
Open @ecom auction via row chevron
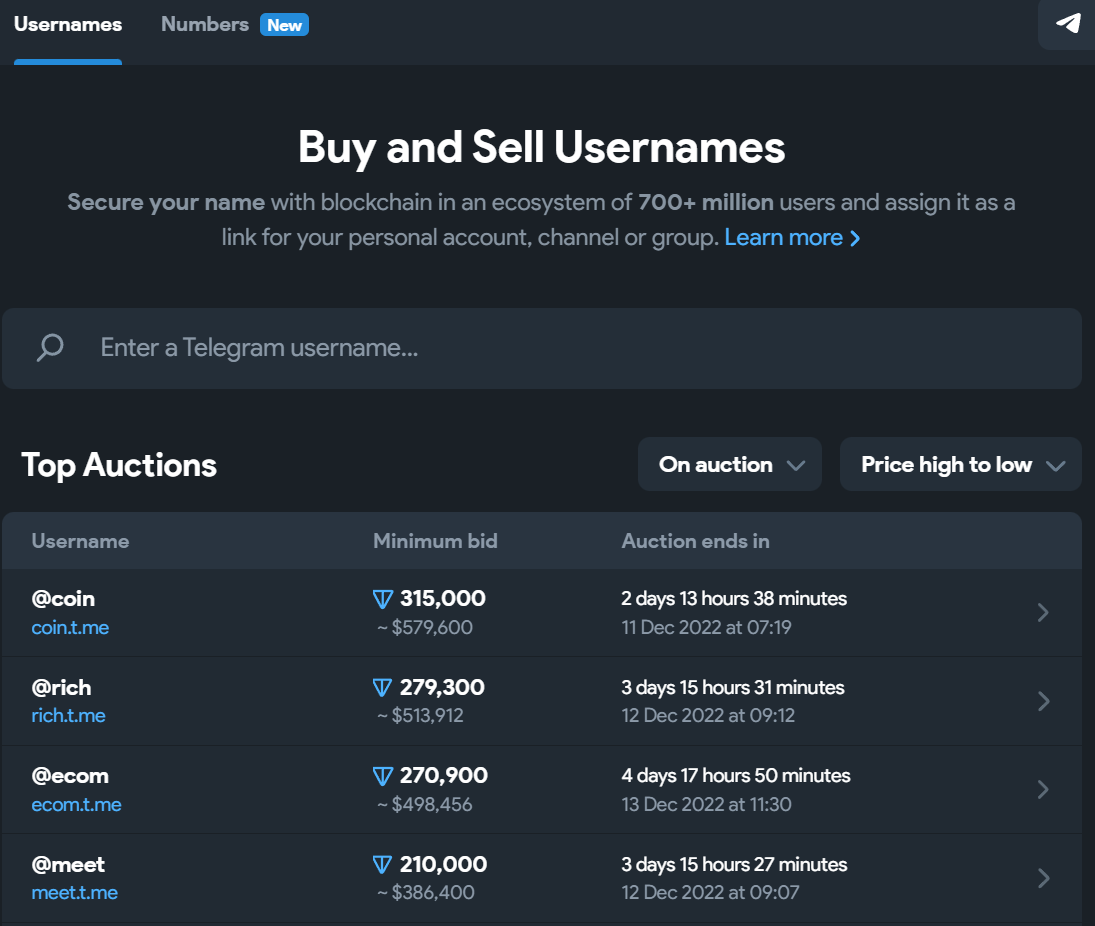point(1043,789)
